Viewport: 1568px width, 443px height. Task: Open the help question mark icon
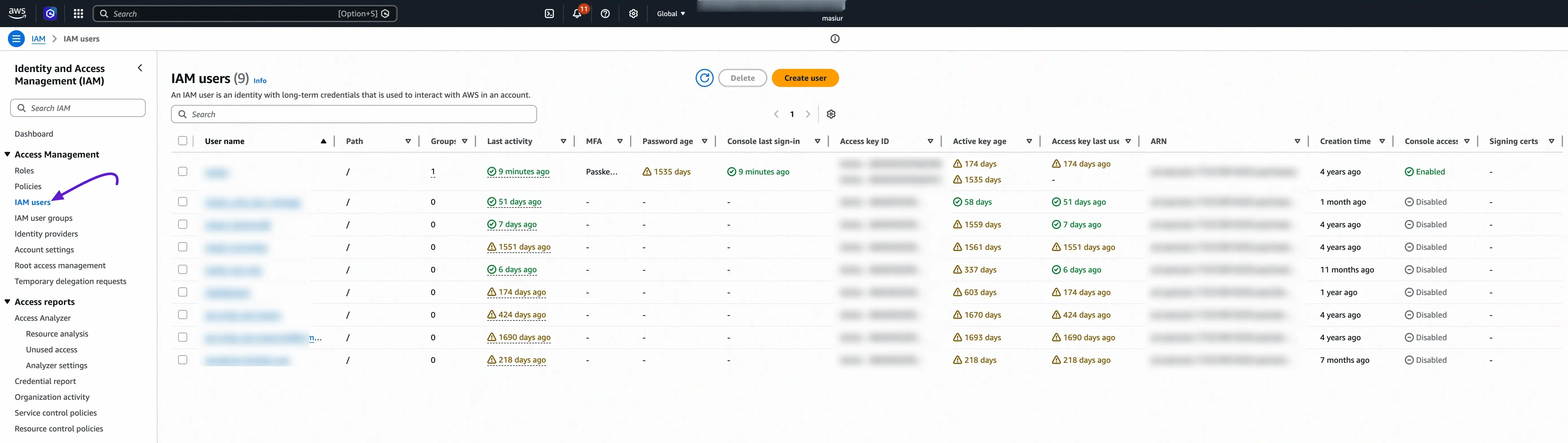click(605, 13)
